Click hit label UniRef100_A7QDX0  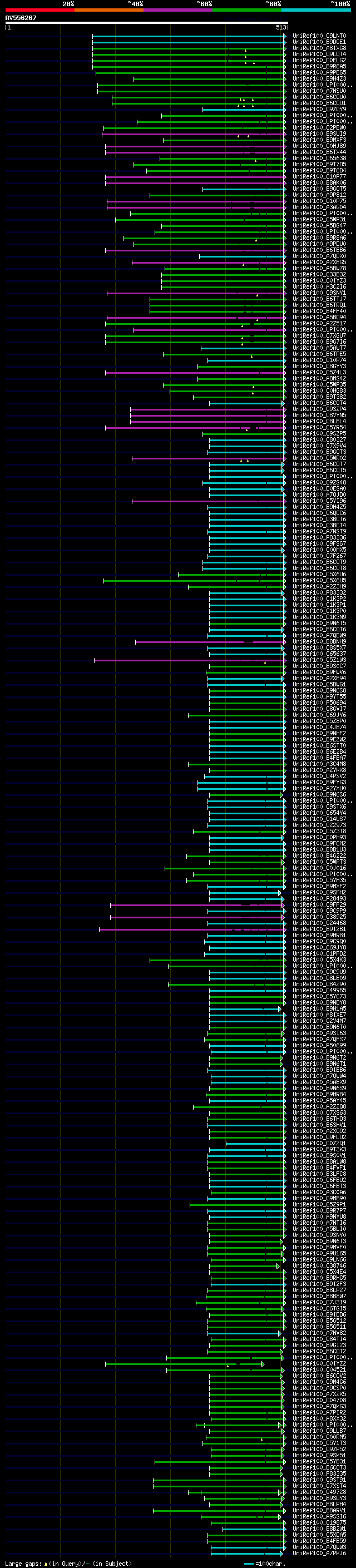coord(319,256)
